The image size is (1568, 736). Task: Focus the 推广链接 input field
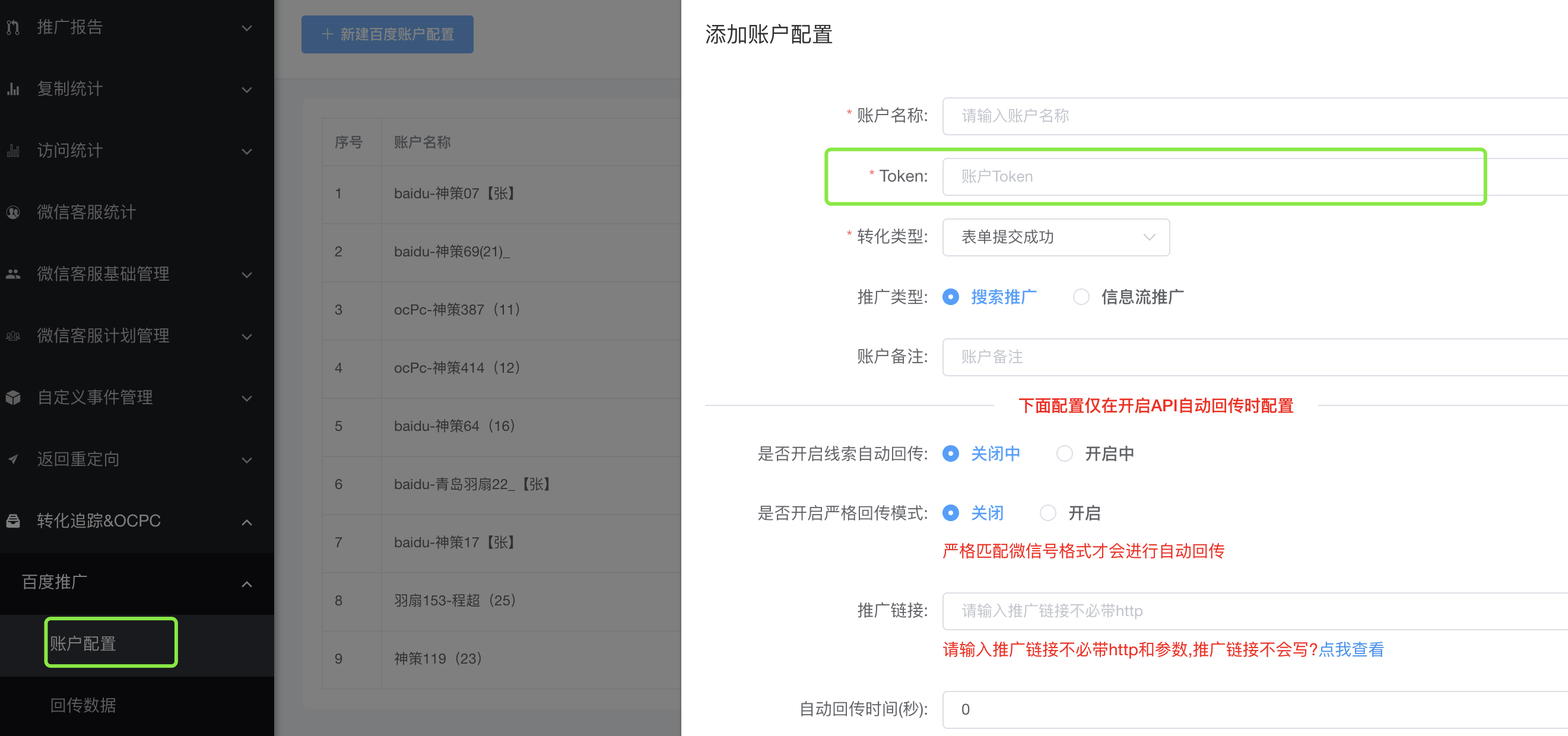pos(1255,611)
